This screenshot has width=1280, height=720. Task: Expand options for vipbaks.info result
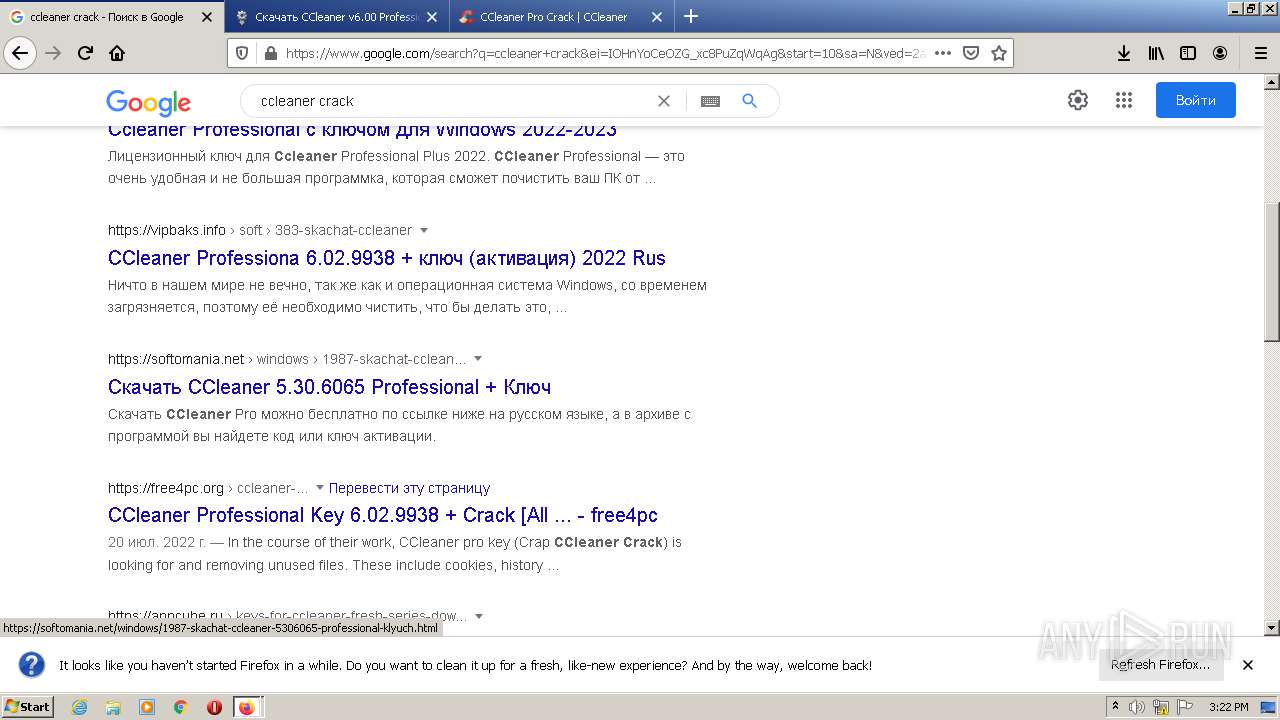tap(424, 230)
